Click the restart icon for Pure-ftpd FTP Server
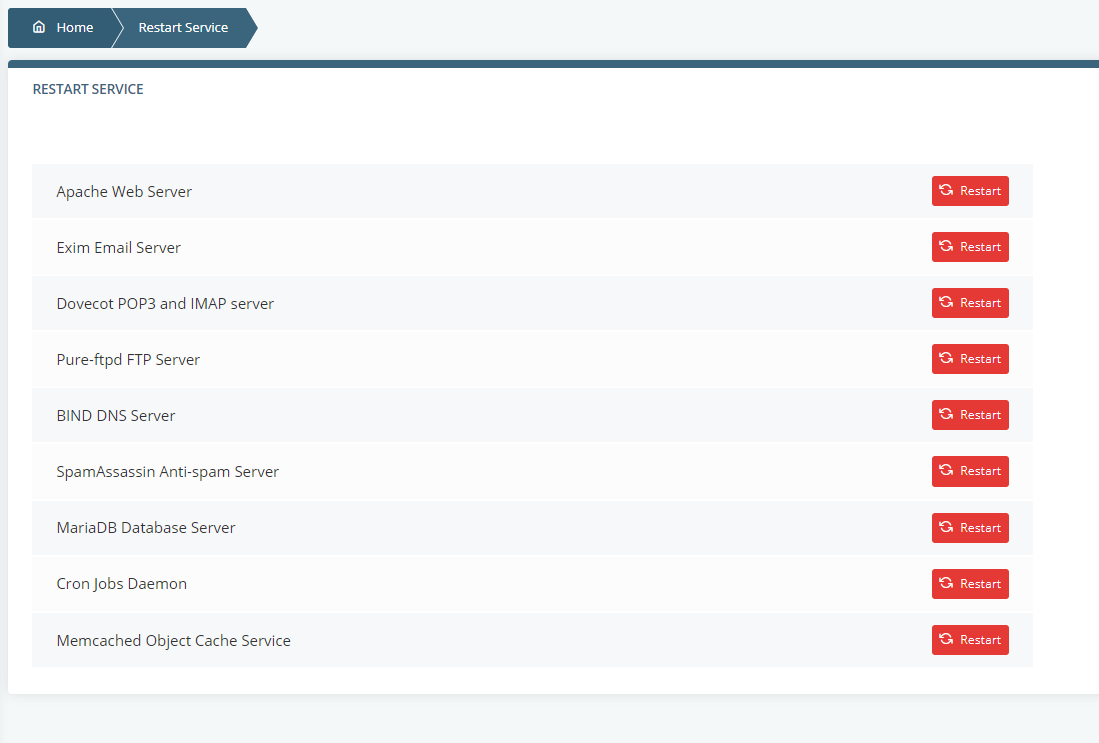1099x743 pixels. click(944, 359)
